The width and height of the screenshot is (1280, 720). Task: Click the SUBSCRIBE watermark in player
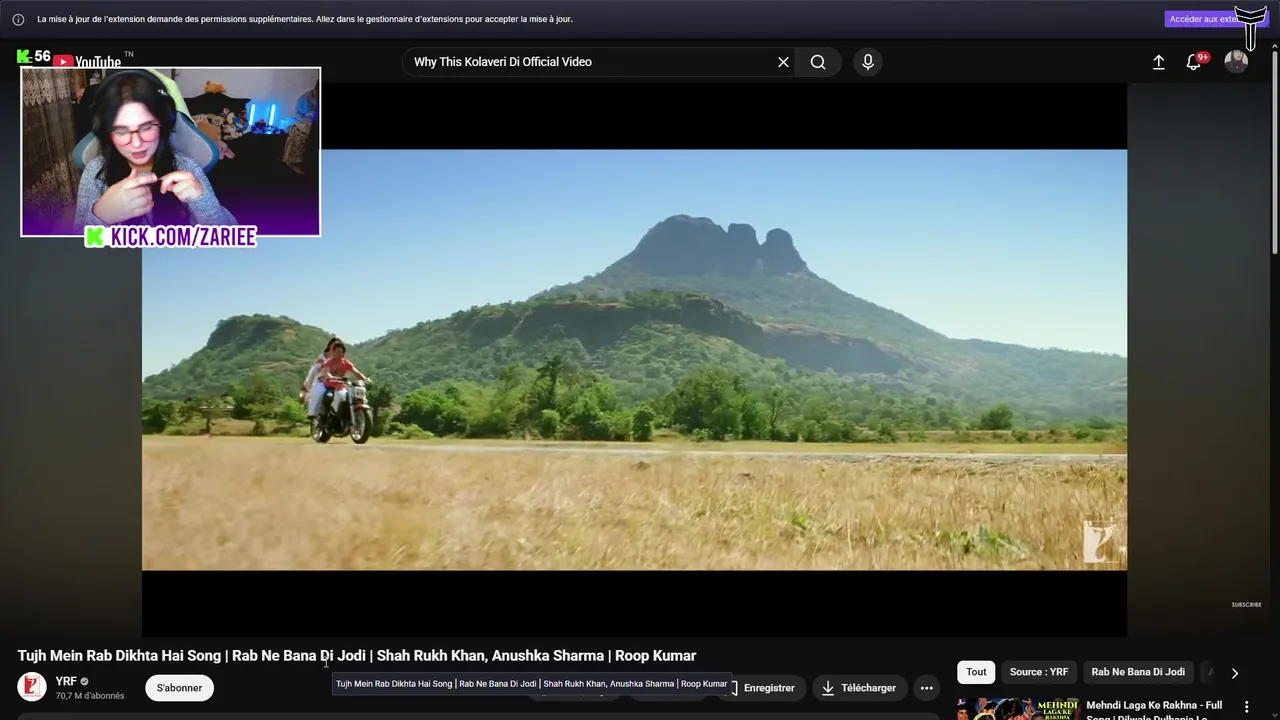(1246, 605)
